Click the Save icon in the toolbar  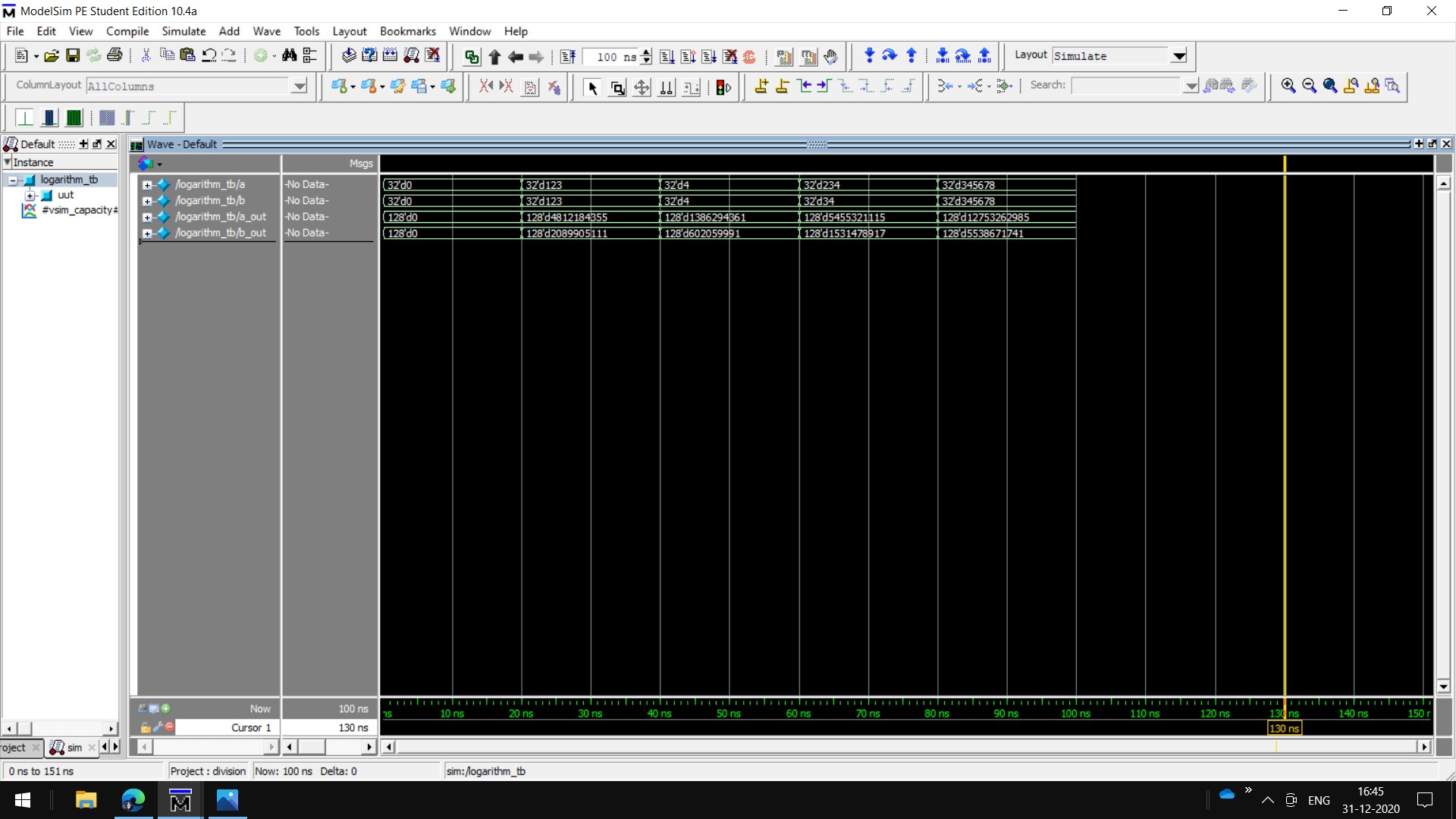click(x=73, y=55)
